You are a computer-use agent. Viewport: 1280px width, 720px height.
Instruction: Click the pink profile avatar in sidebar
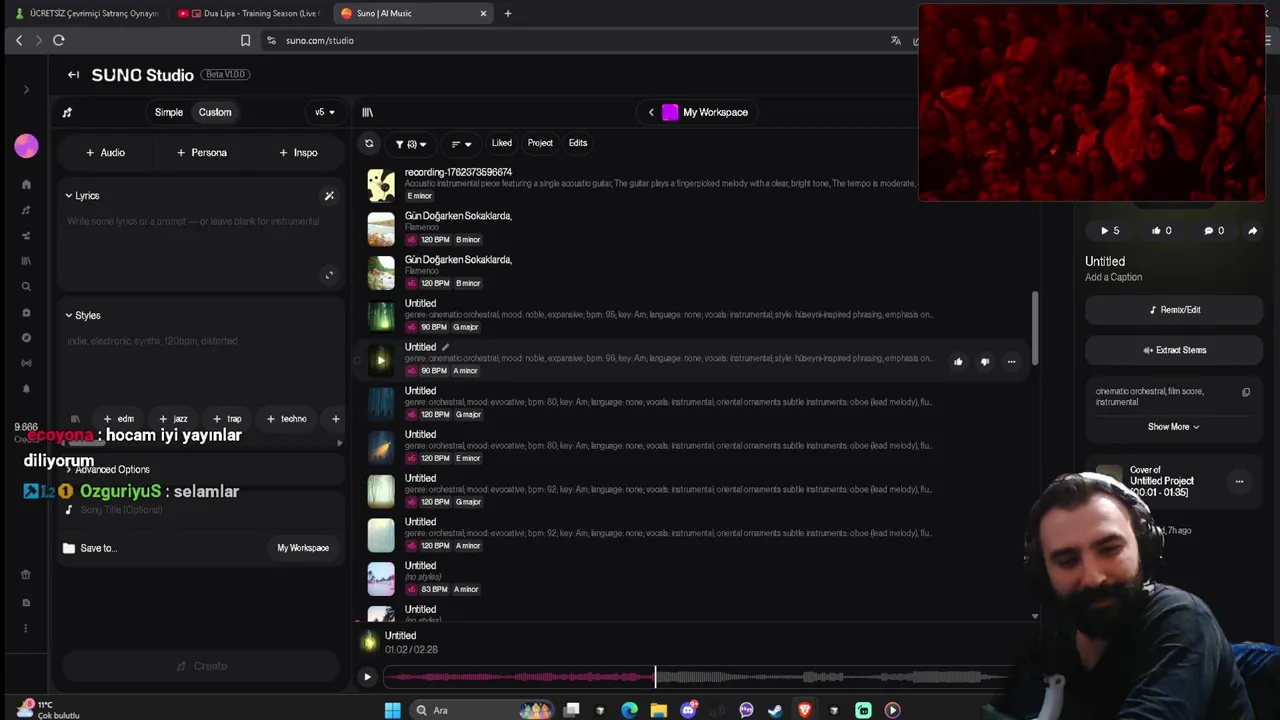[x=26, y=146]
